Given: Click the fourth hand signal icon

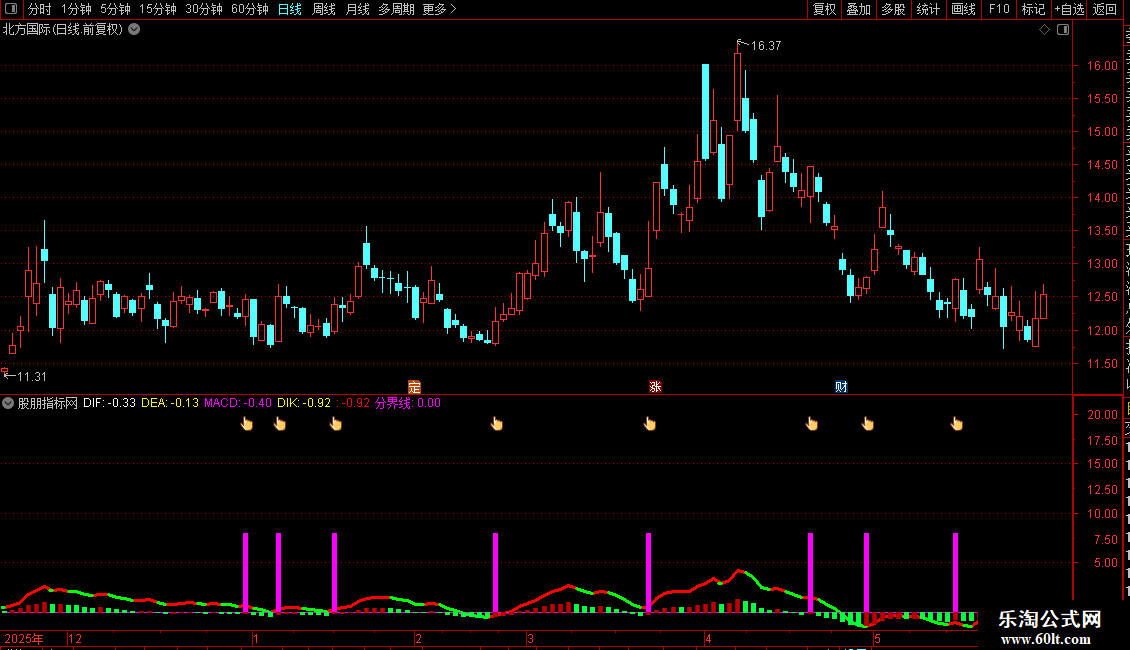Looking at the screenshot, I should [497, 424].
